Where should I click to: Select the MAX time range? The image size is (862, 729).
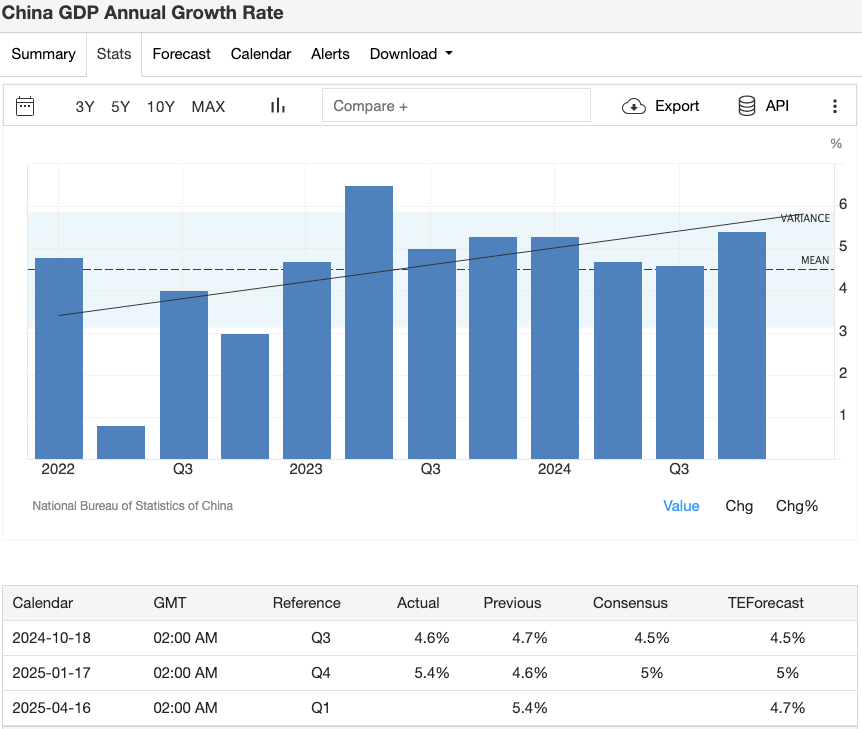(208, 106)
